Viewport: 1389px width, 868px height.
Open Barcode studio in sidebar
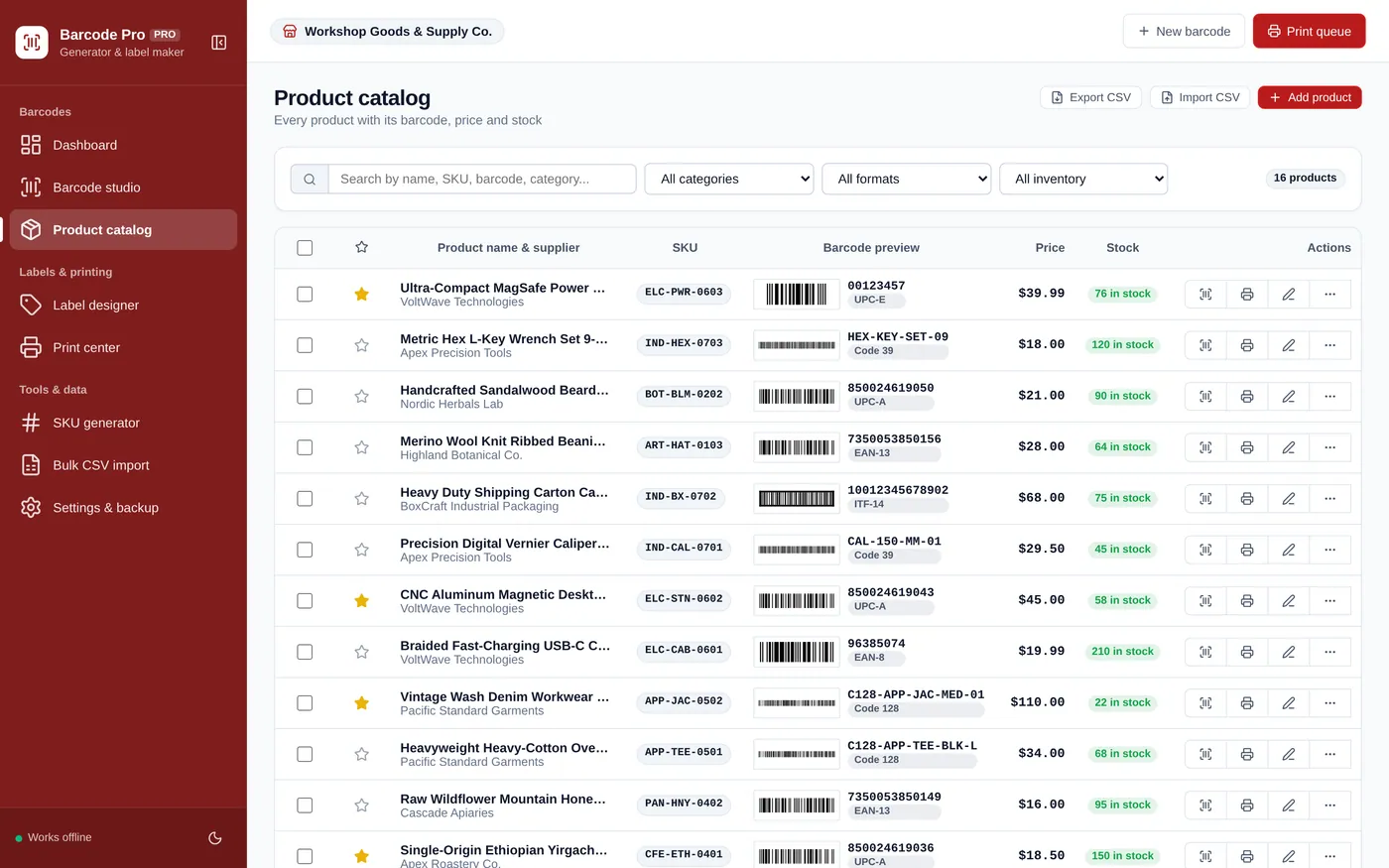click(x=123, y=187)
